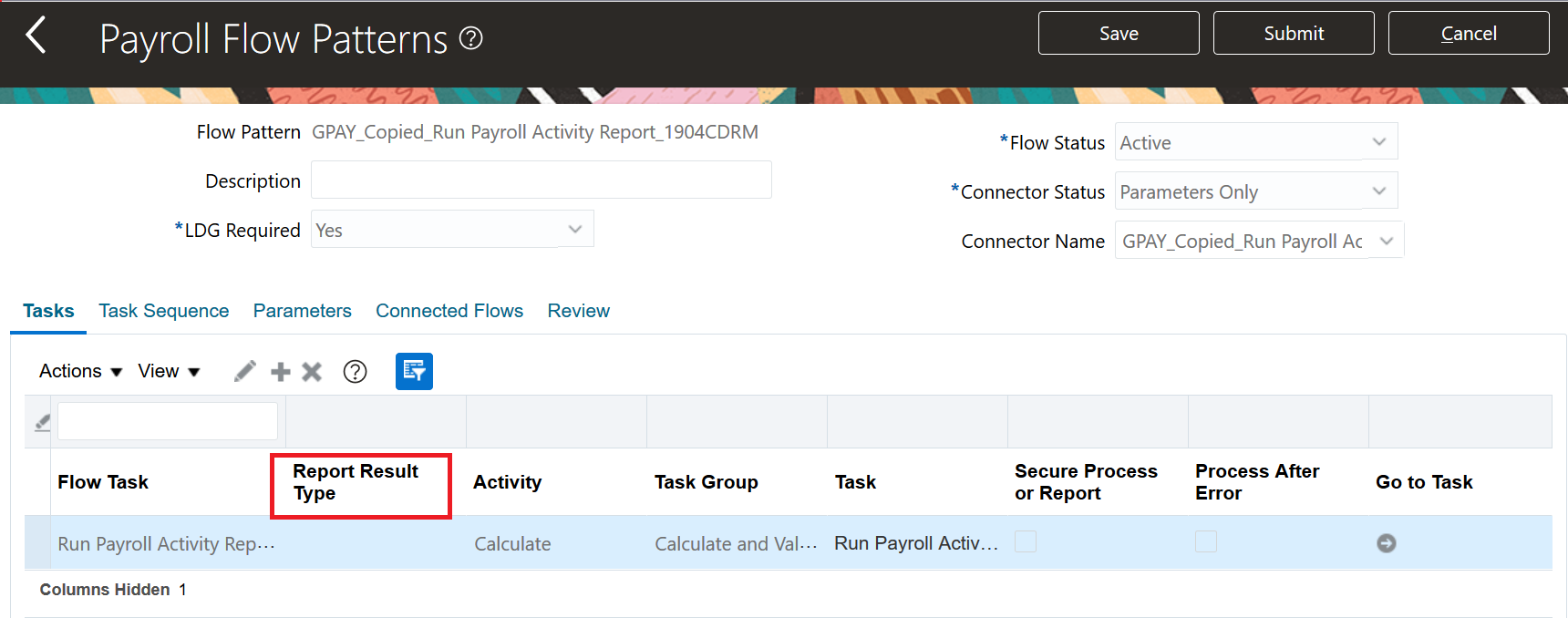Expand the LDG Required dropdown

(x=574, y=230)
